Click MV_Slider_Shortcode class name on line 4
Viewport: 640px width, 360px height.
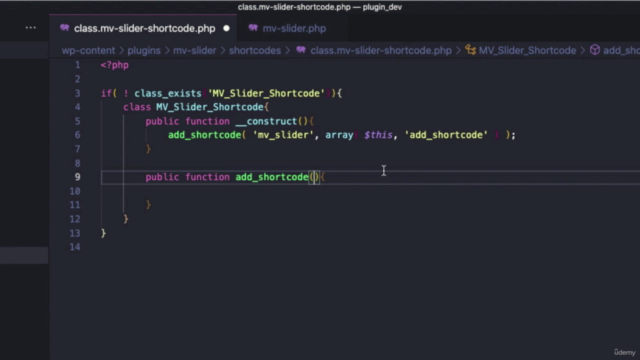tap(210, 107)
